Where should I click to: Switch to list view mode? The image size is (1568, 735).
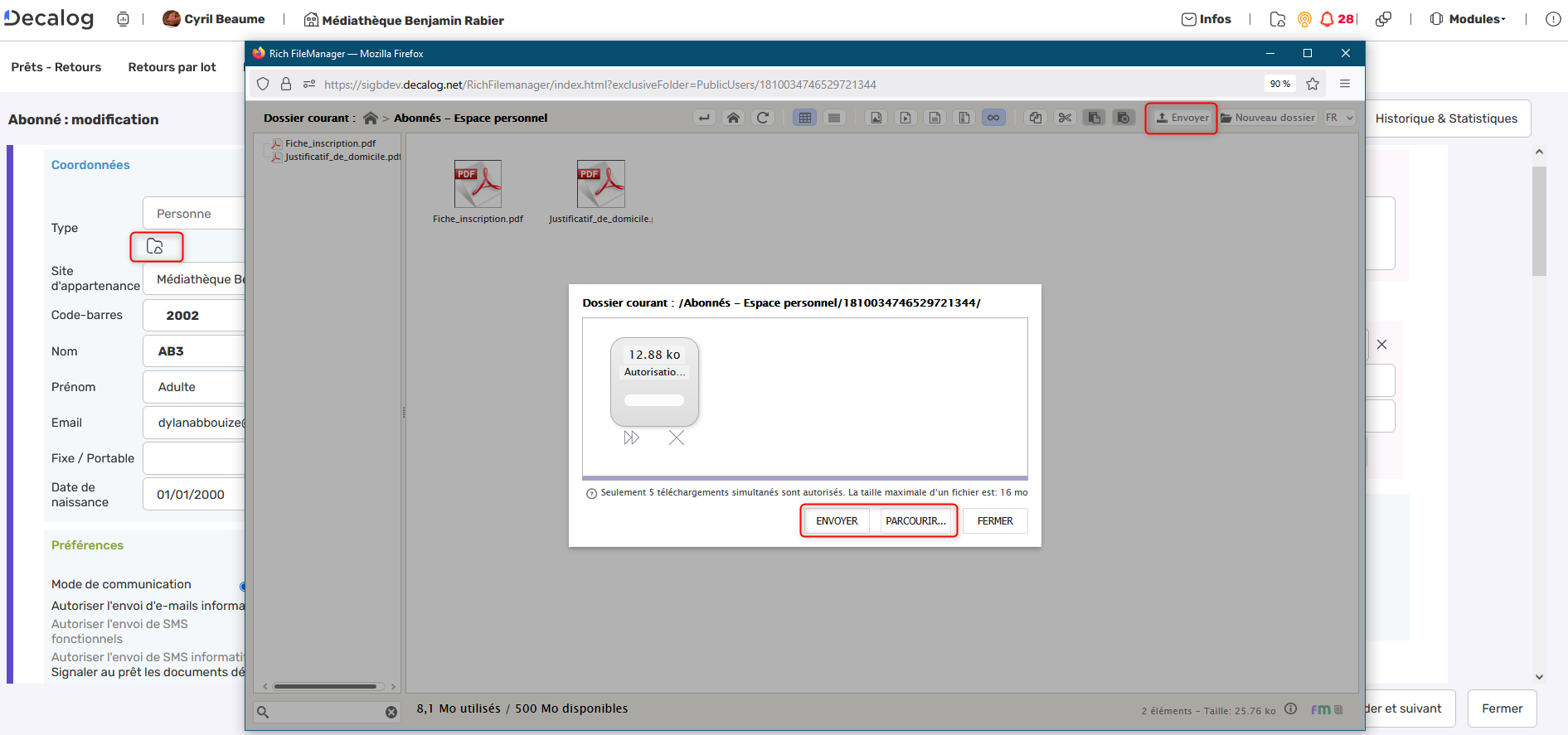[x=834, y=118]
